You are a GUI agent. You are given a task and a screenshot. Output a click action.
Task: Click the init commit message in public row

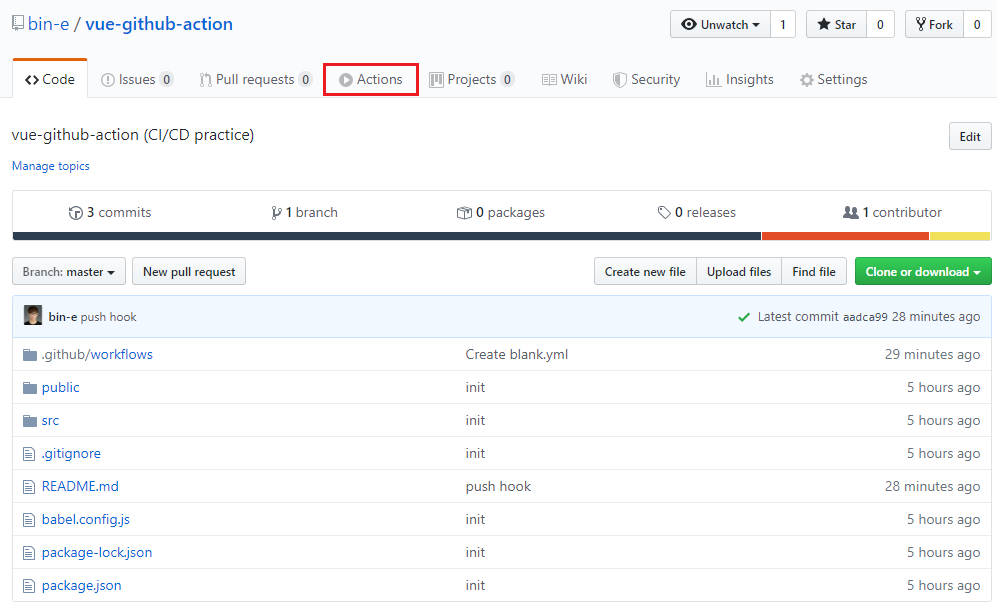(476, 388)
